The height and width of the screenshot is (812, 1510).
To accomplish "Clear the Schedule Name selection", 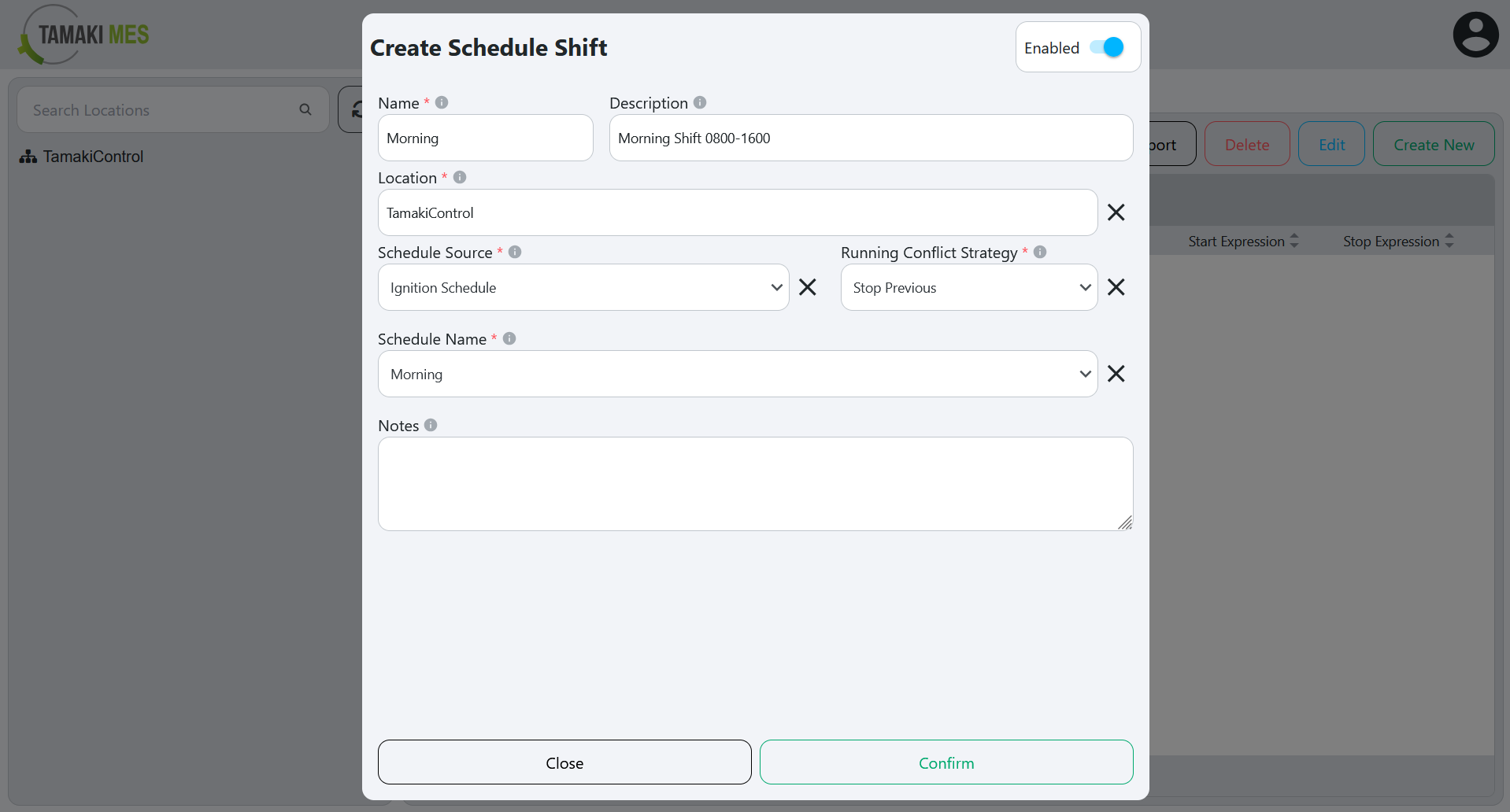I will coord(1116,374).
